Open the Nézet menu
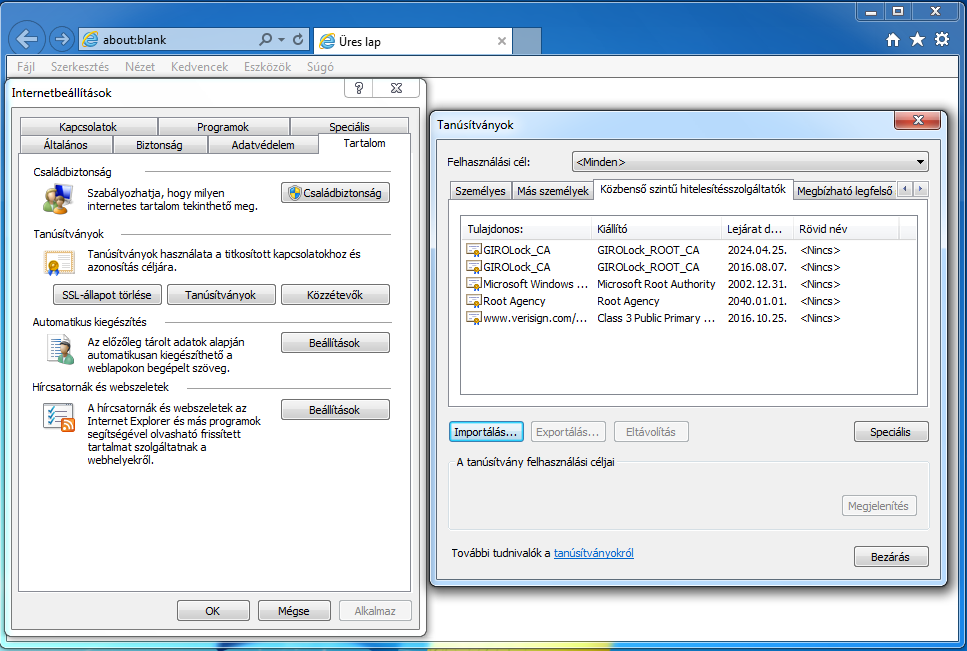 pos(139,67)
